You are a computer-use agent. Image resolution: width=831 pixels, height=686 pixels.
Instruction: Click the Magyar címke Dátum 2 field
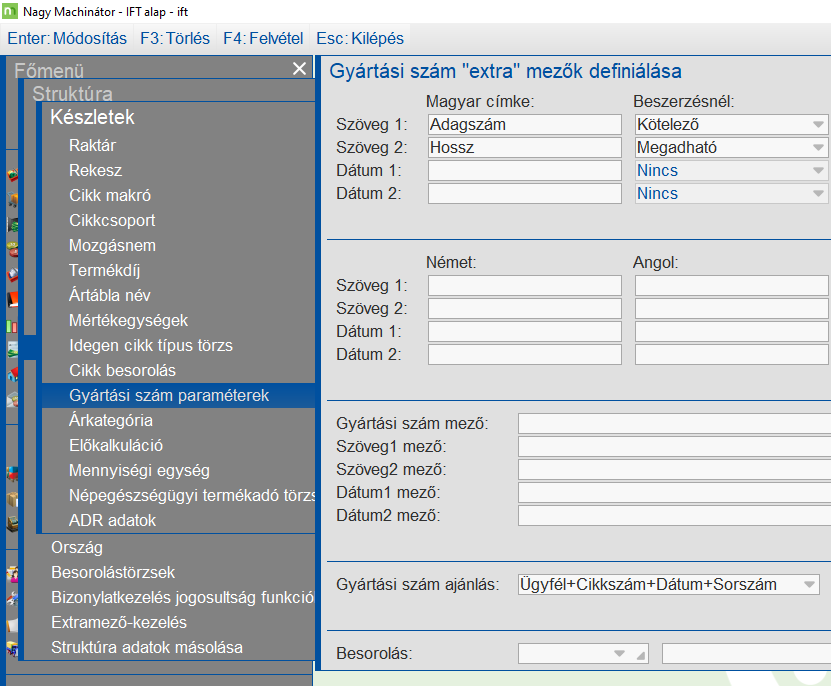tap(525, 194)
